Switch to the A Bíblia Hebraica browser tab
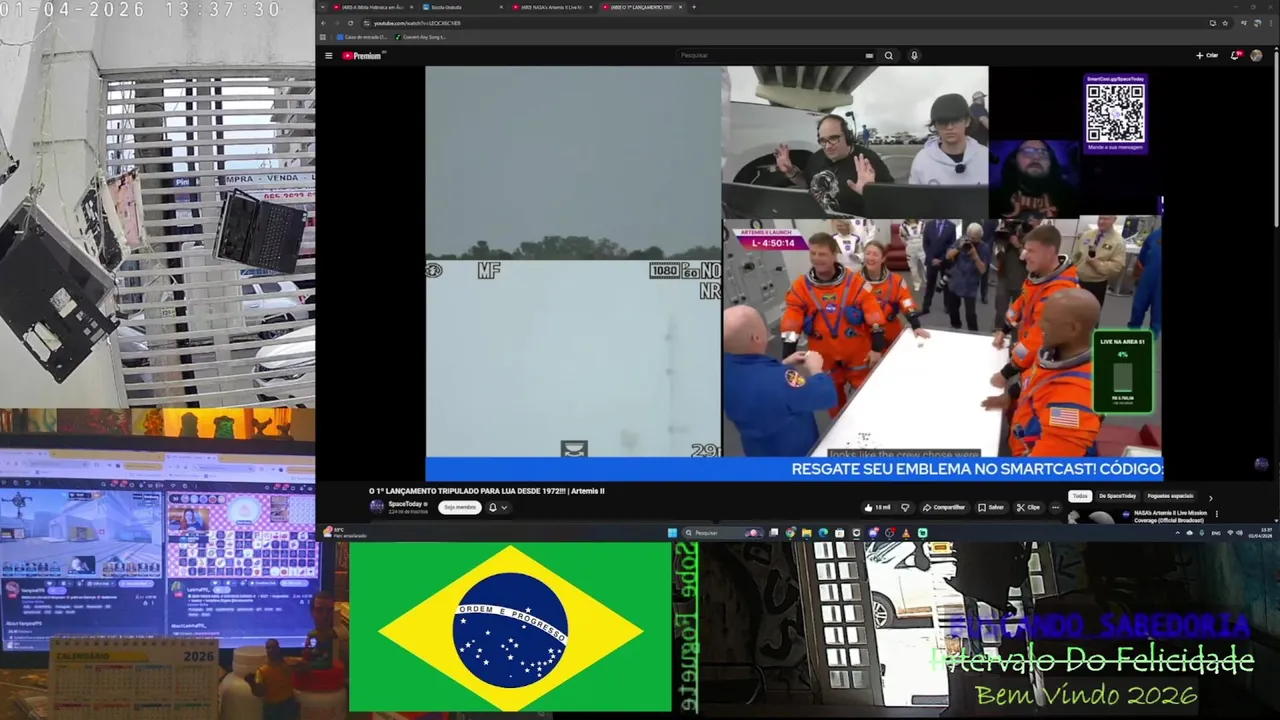This screenshot has height=720, width=1280. (x=372, y=7)
